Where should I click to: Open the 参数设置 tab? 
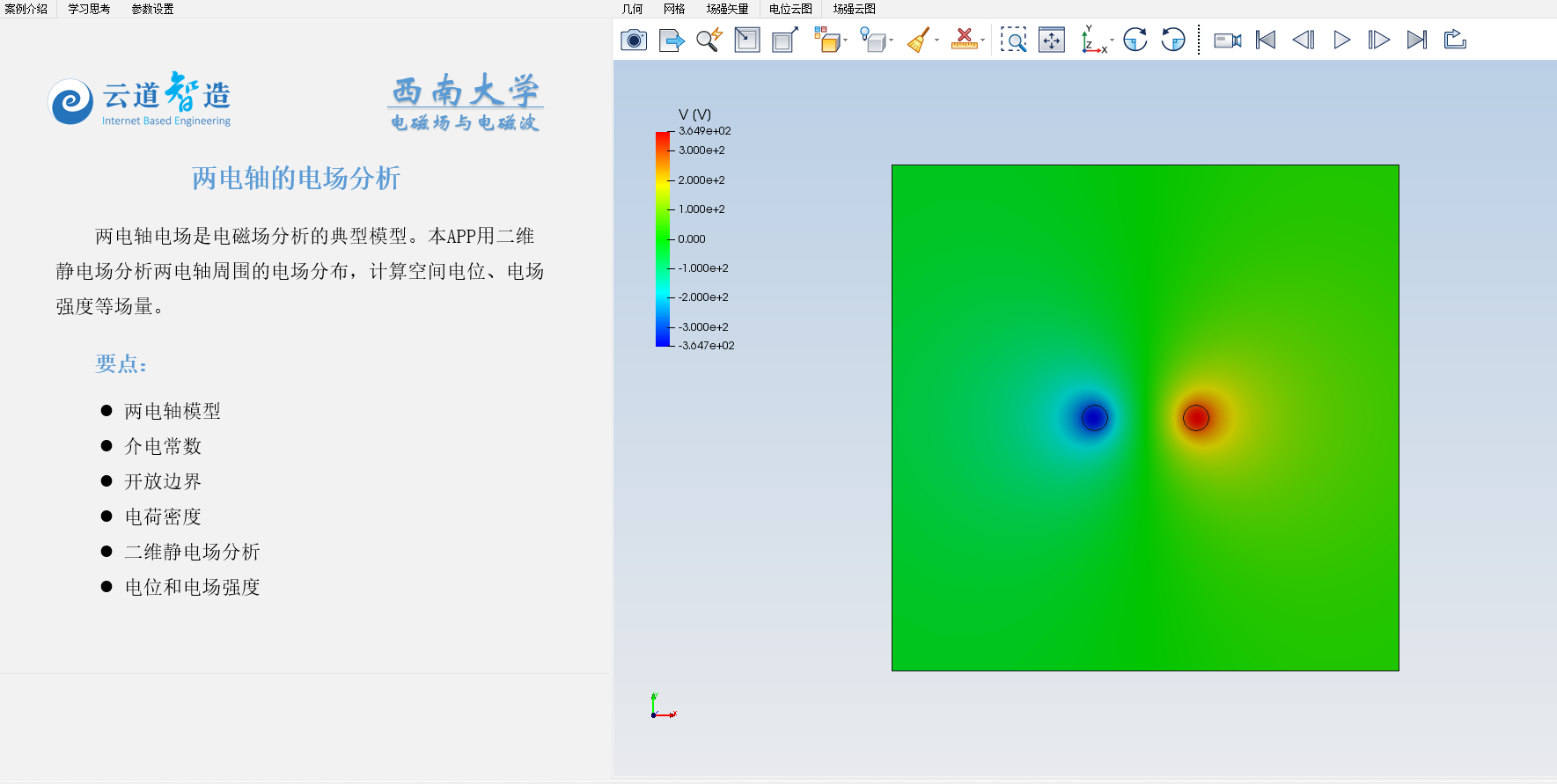(152, 9)
